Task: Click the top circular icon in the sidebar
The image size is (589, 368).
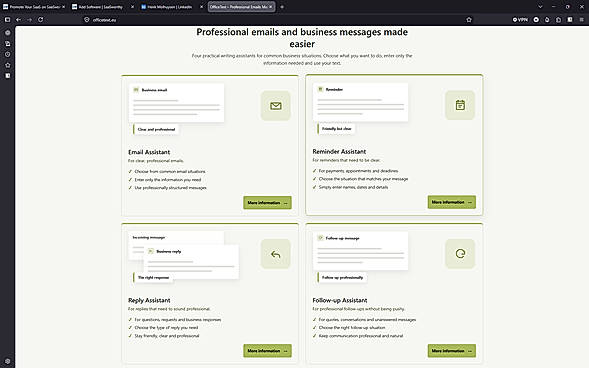Action: (8, 33)
